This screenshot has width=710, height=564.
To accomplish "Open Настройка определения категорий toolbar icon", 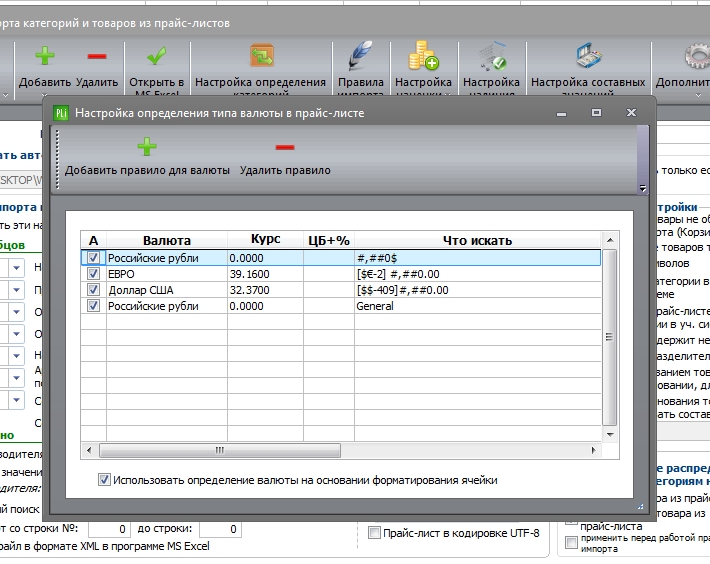I will point(261,55).
